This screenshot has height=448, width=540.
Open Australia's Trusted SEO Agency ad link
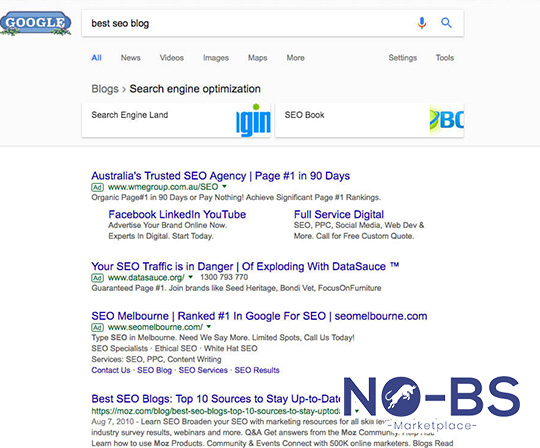click(220, 176)
